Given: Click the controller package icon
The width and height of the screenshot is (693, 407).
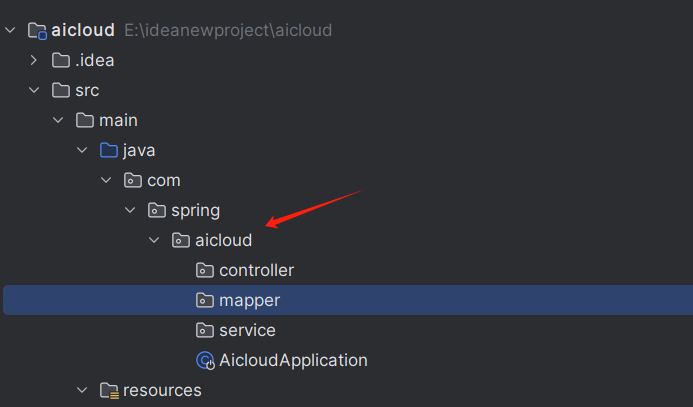Looking at the screenshot, I should tap(205, 270).
